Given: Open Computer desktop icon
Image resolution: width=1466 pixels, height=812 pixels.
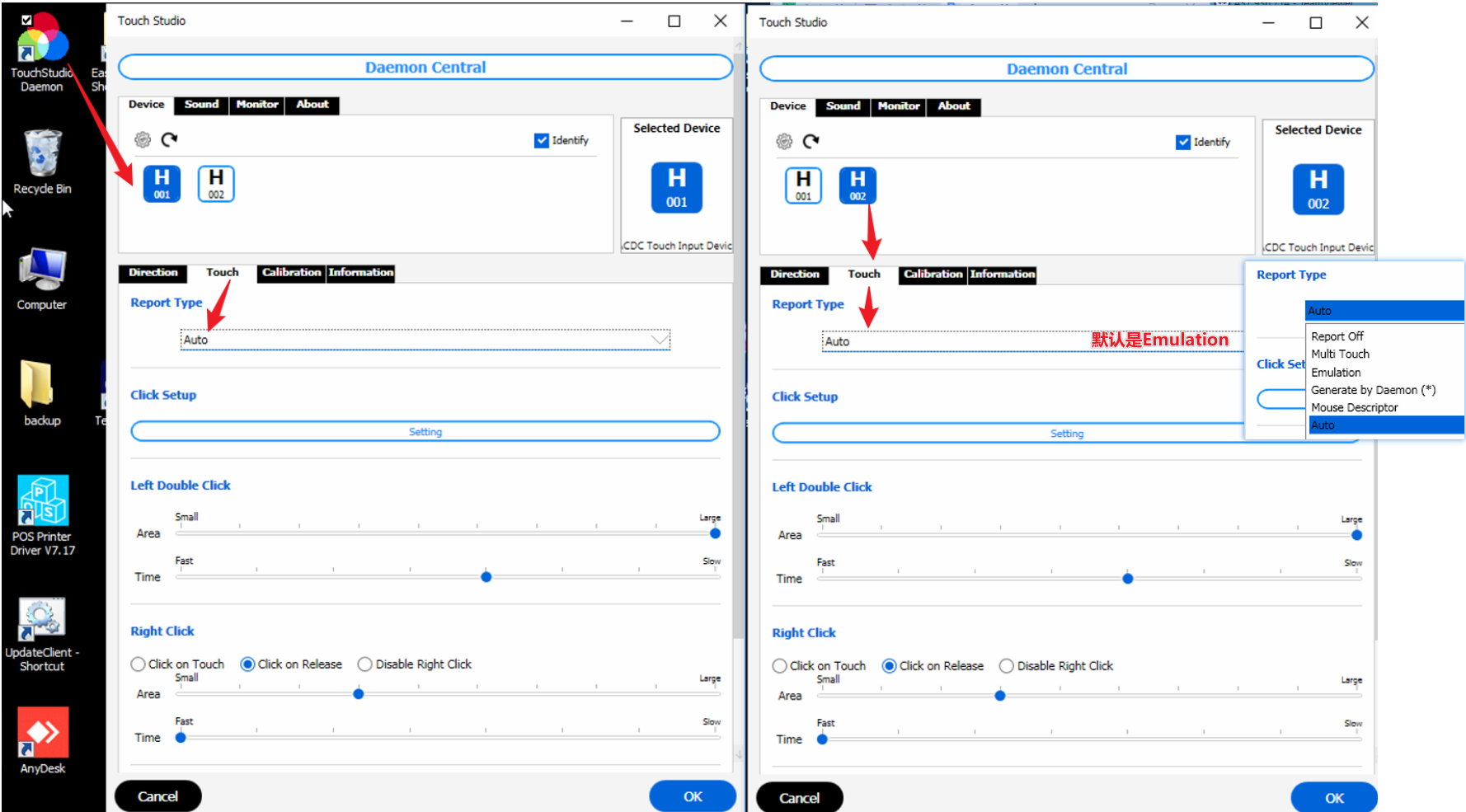Looking at the screenshot, I should 42,279.
